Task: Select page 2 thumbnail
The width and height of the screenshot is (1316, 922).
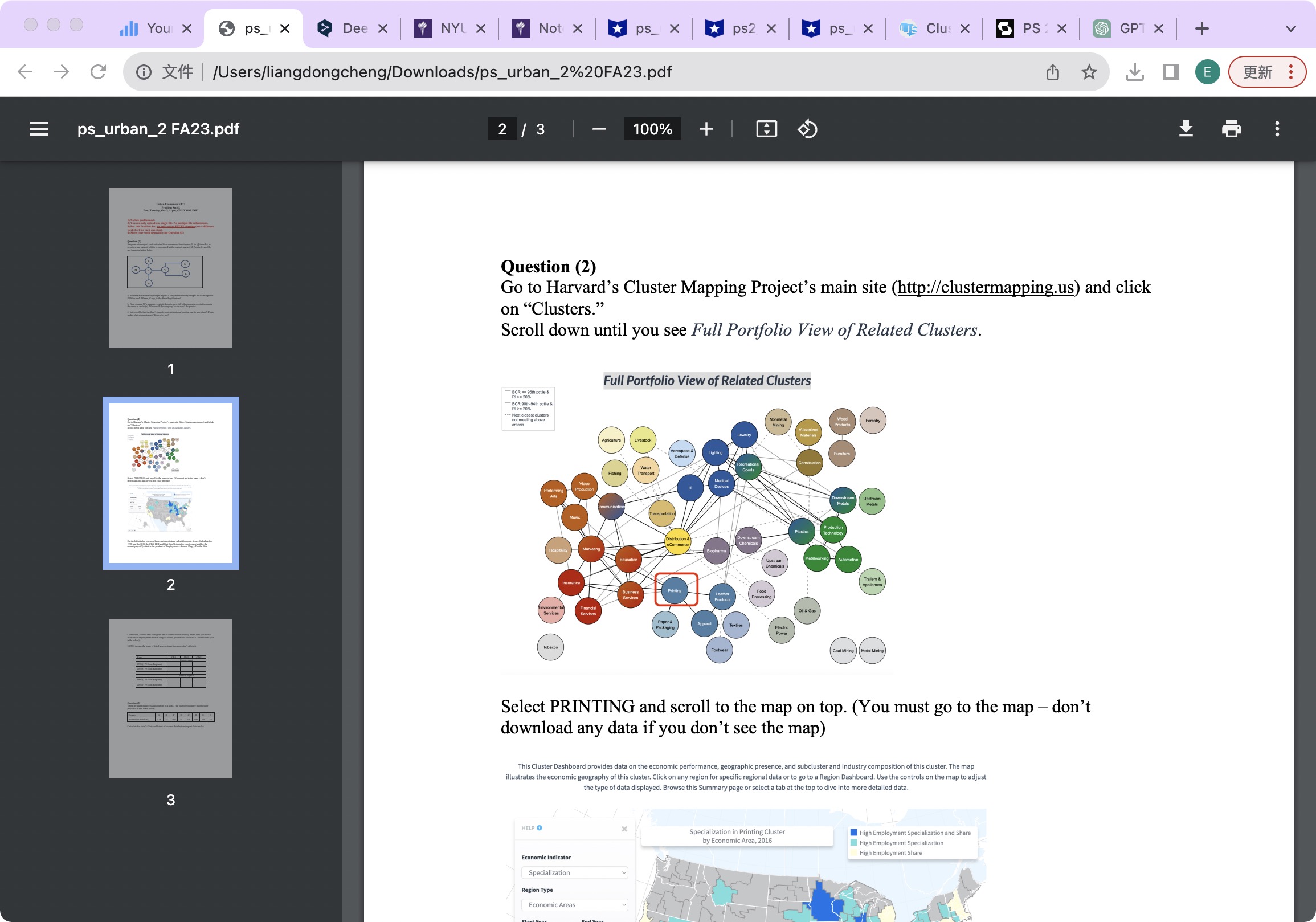Action: [171, 483]
